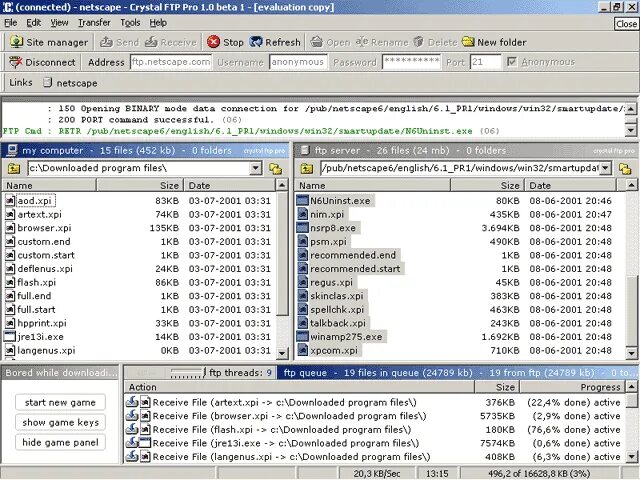This screenshot has width=640, height=480.
Task: Click the queue list scroll down arrow
Action: (x=631, y=456)
